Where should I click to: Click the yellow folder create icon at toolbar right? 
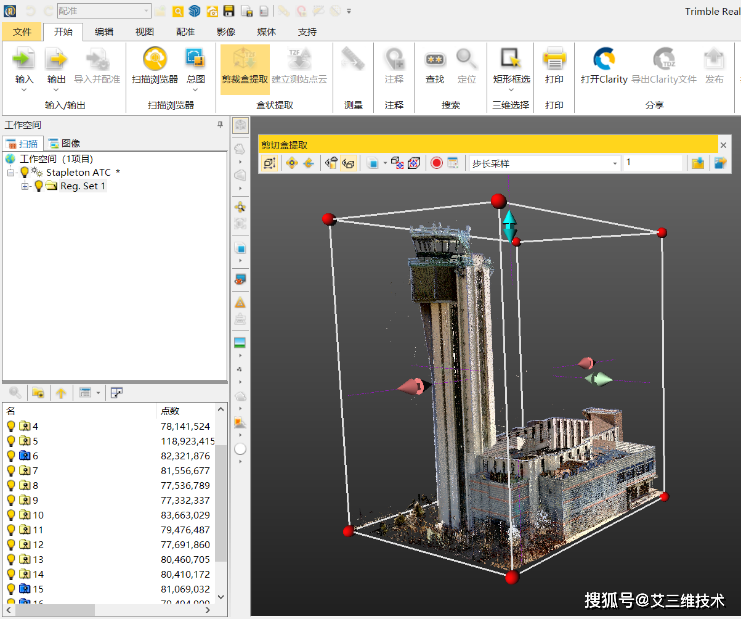pos(698,163)
